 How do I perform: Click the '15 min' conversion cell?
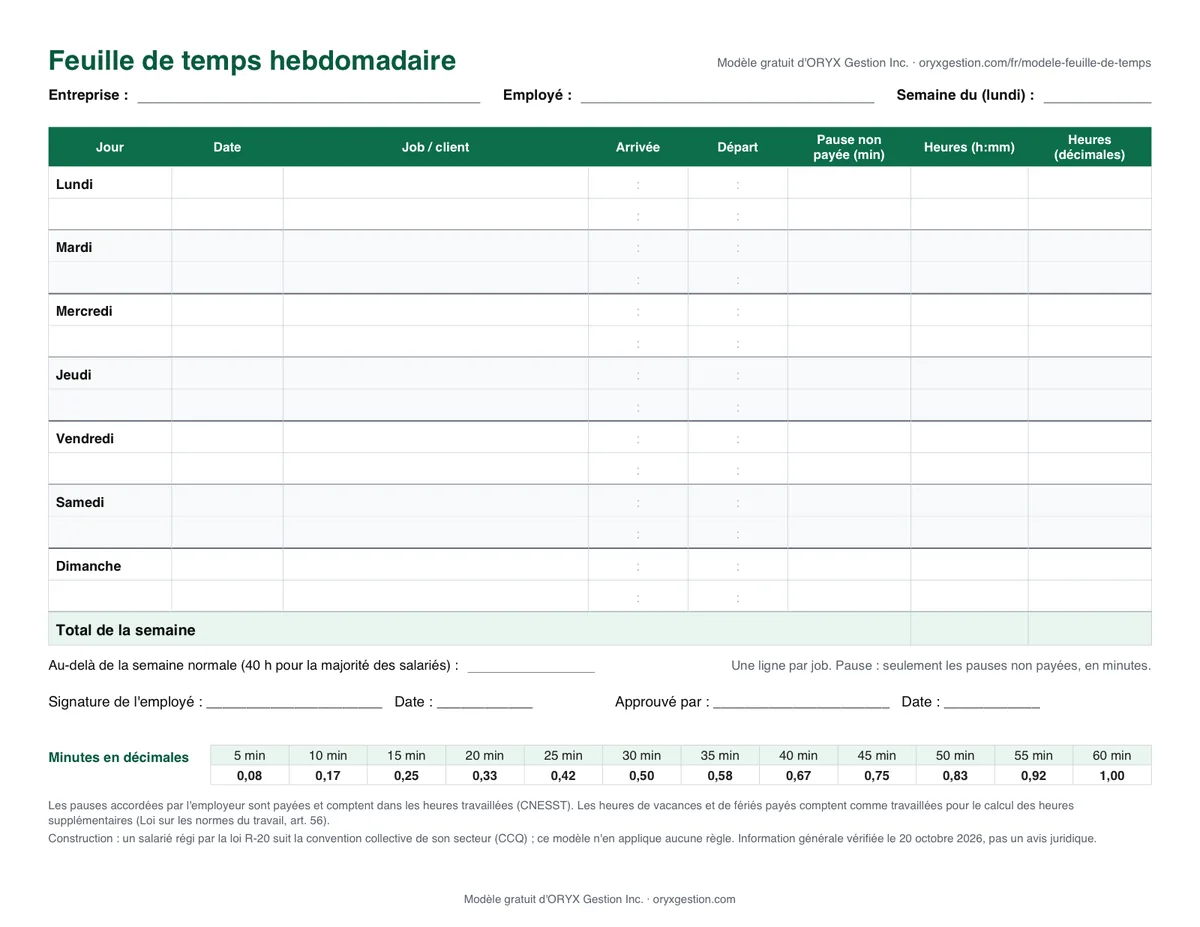pos(406,755)
